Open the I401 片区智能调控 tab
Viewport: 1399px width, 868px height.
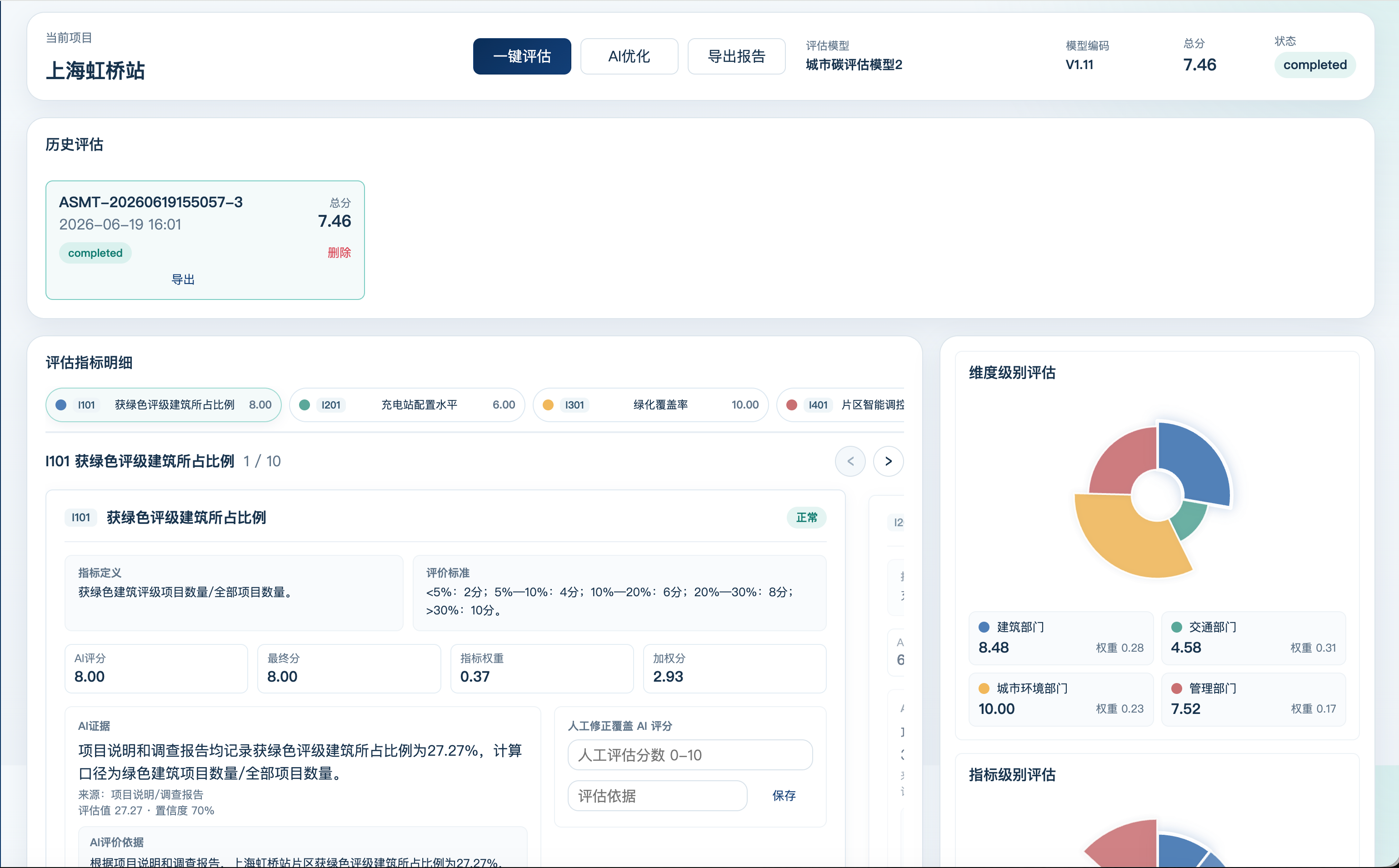pyautogui.click(x=841, y=405)
